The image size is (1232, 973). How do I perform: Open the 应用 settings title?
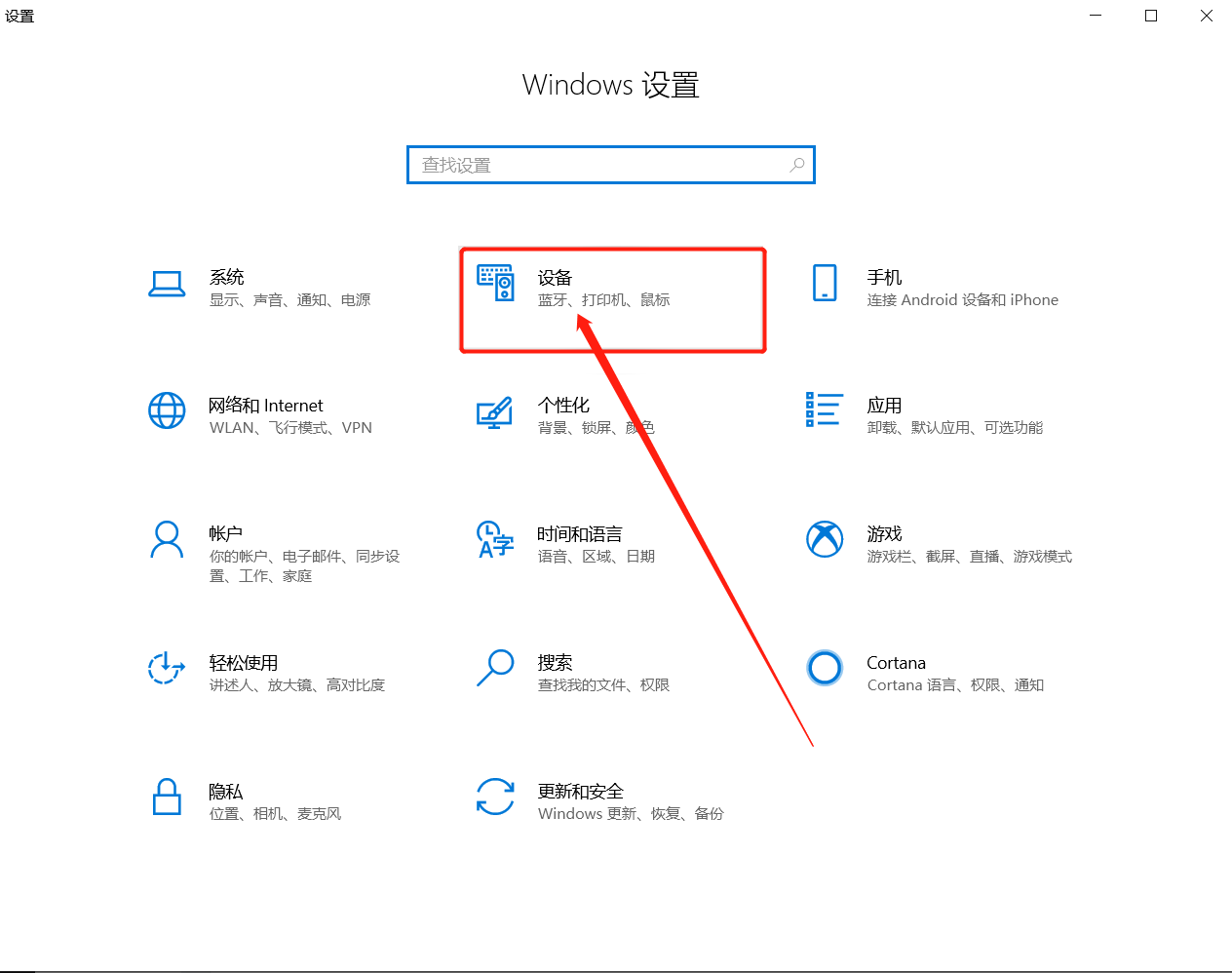(x=885, y=406)
